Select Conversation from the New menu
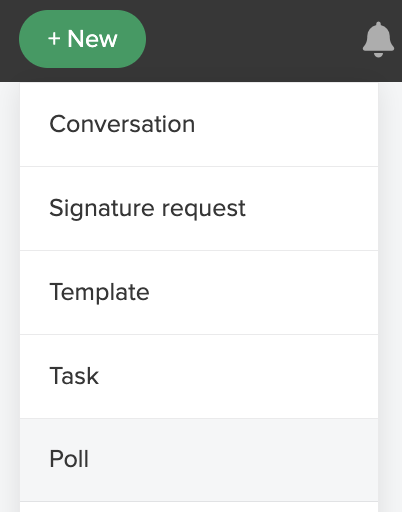The width and height of the screenshot is (402, 512). click(x=199, y=124)
